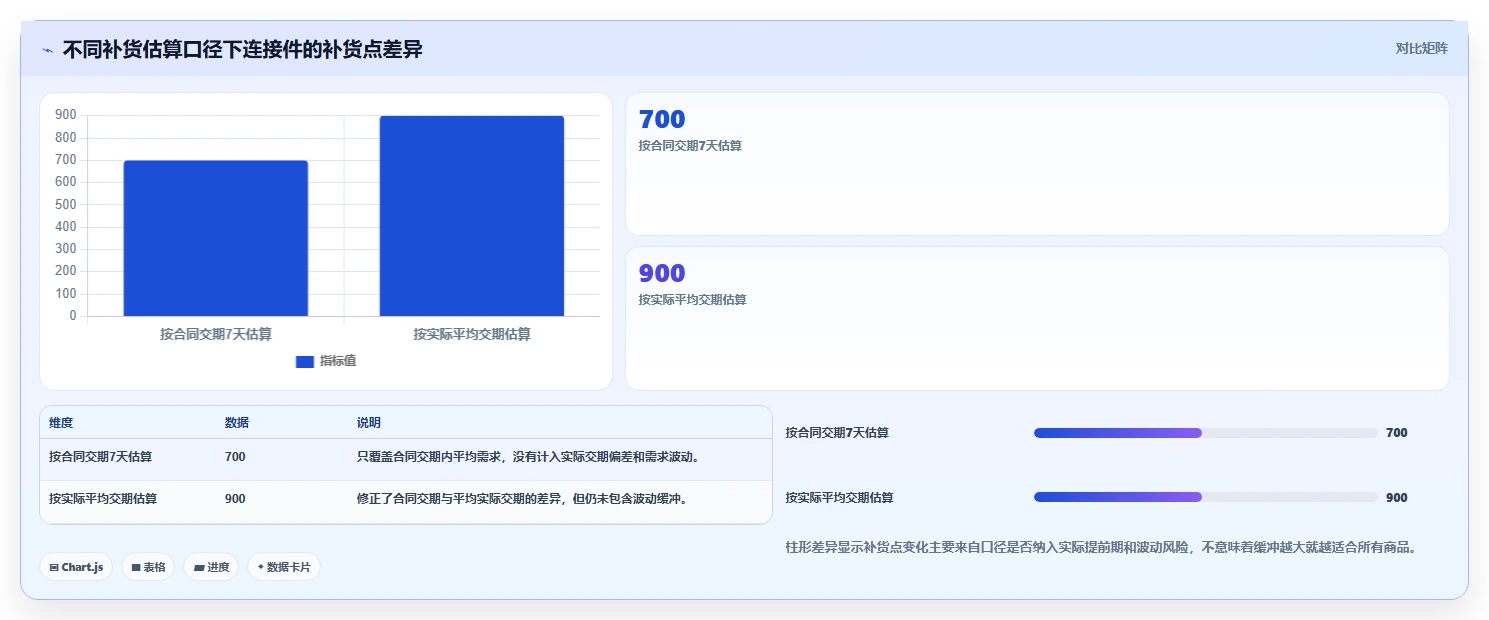Viewport: 1489px width, 620px height.
Task: Click the 700 bar in the chart
Action: [215, 238]
